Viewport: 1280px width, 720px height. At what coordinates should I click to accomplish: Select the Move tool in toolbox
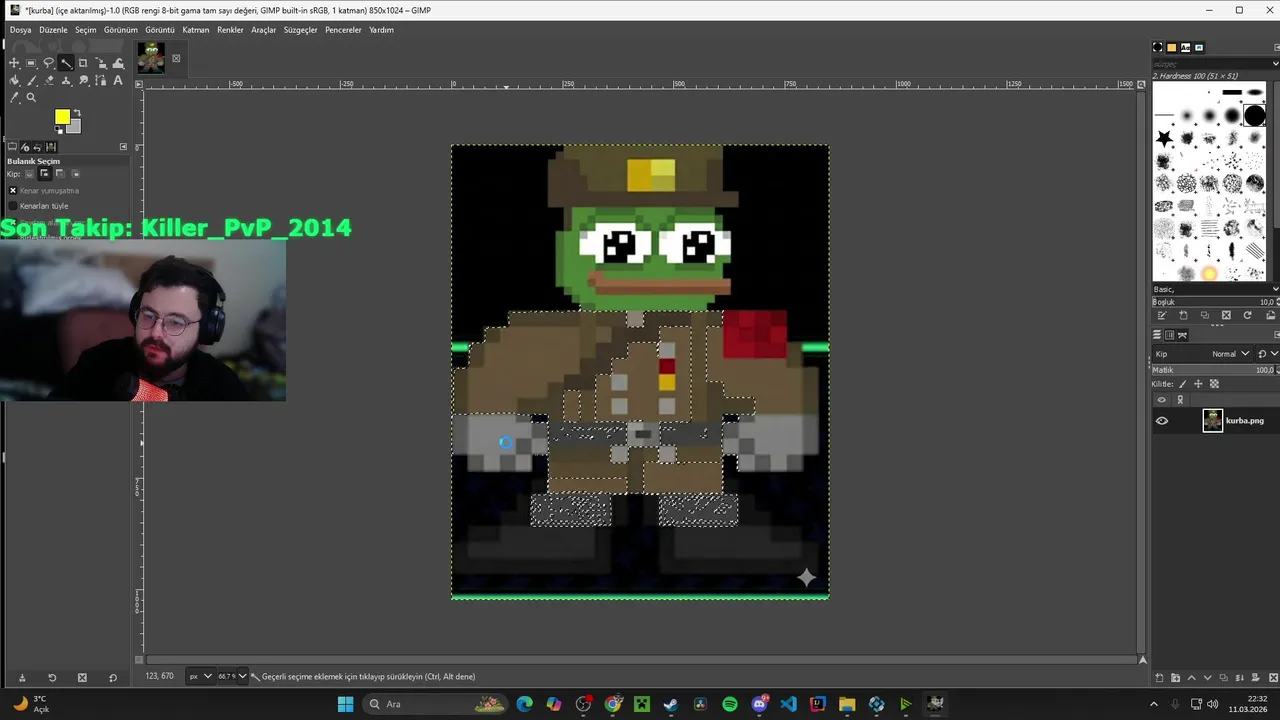tap(14, 63)
